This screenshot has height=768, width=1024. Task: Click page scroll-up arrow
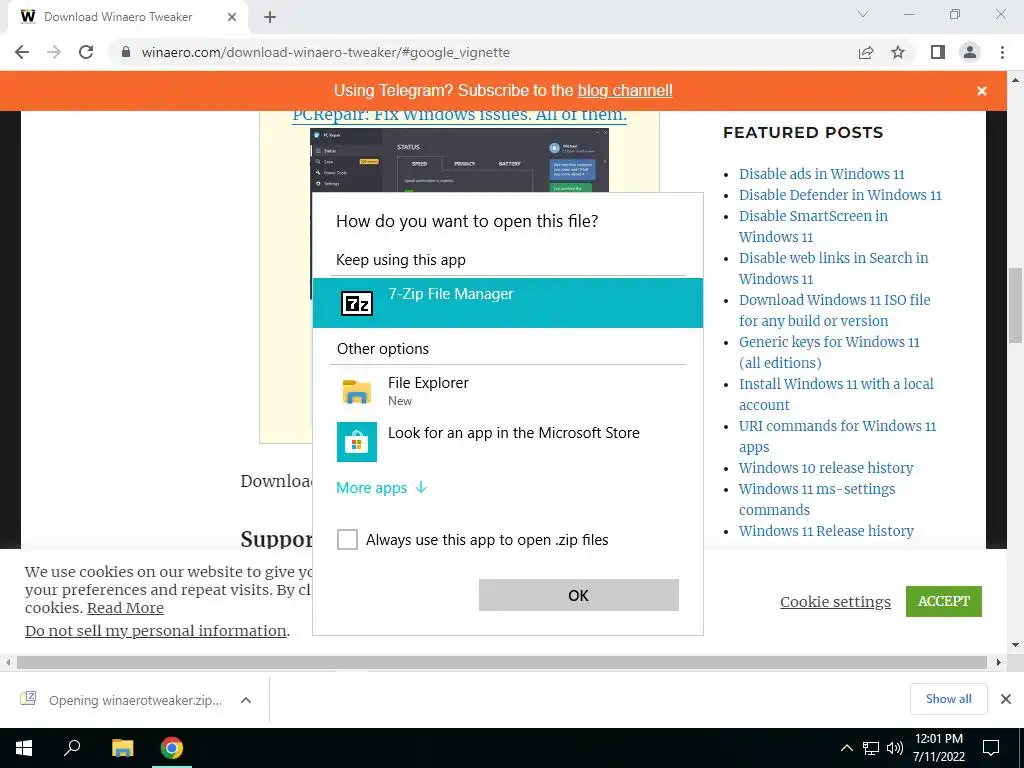1015,80
